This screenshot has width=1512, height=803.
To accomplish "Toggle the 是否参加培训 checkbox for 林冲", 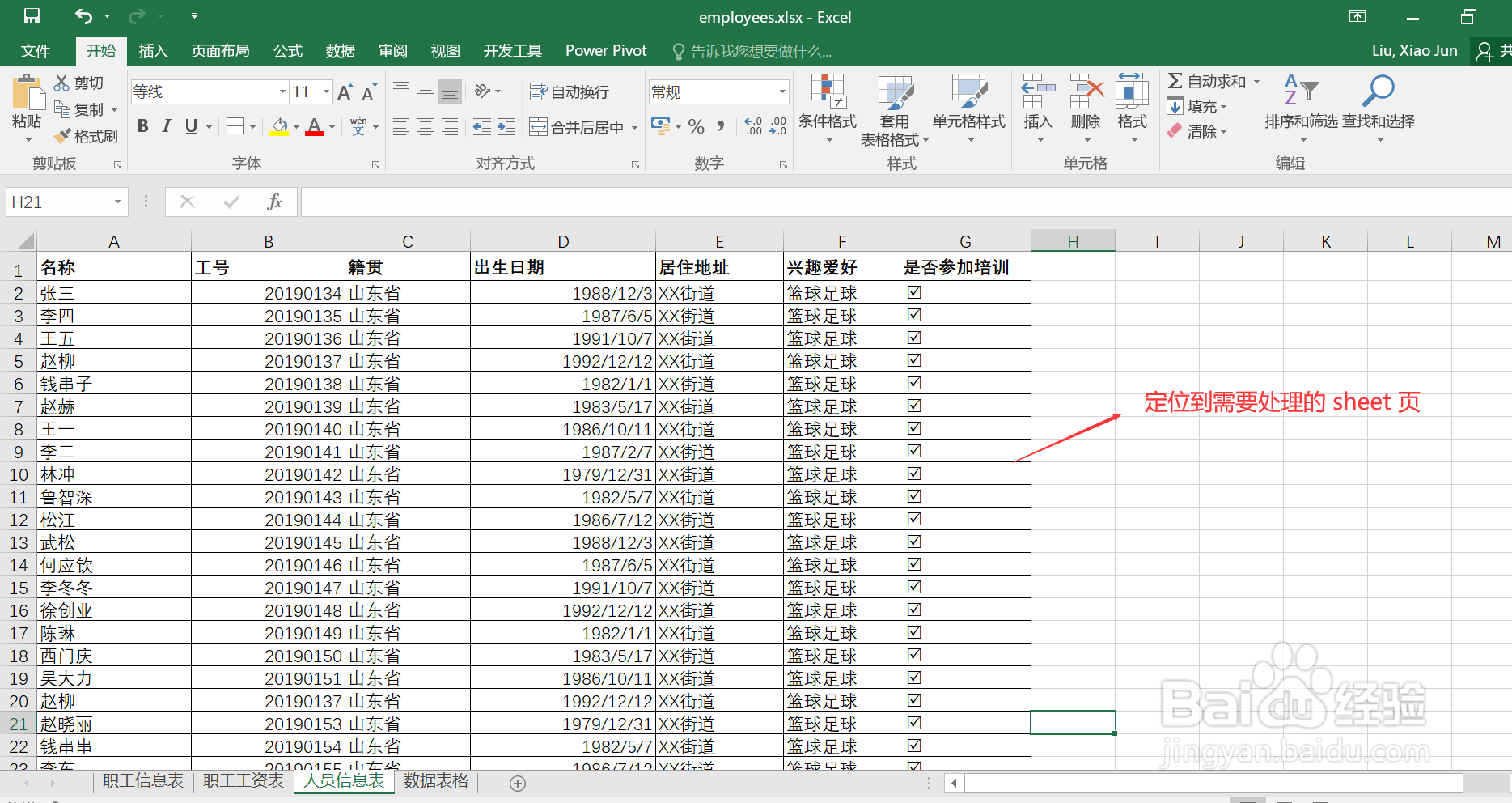I will click(914, 474).
